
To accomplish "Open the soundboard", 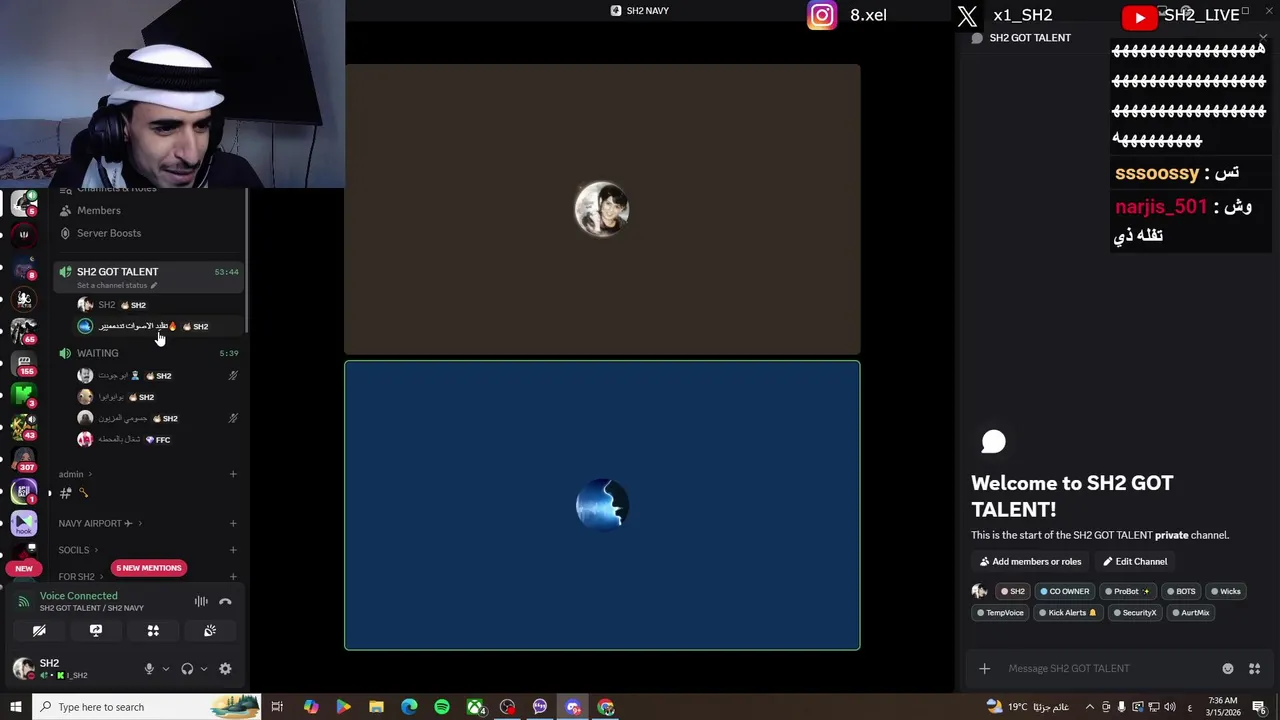I will [210, 631].
